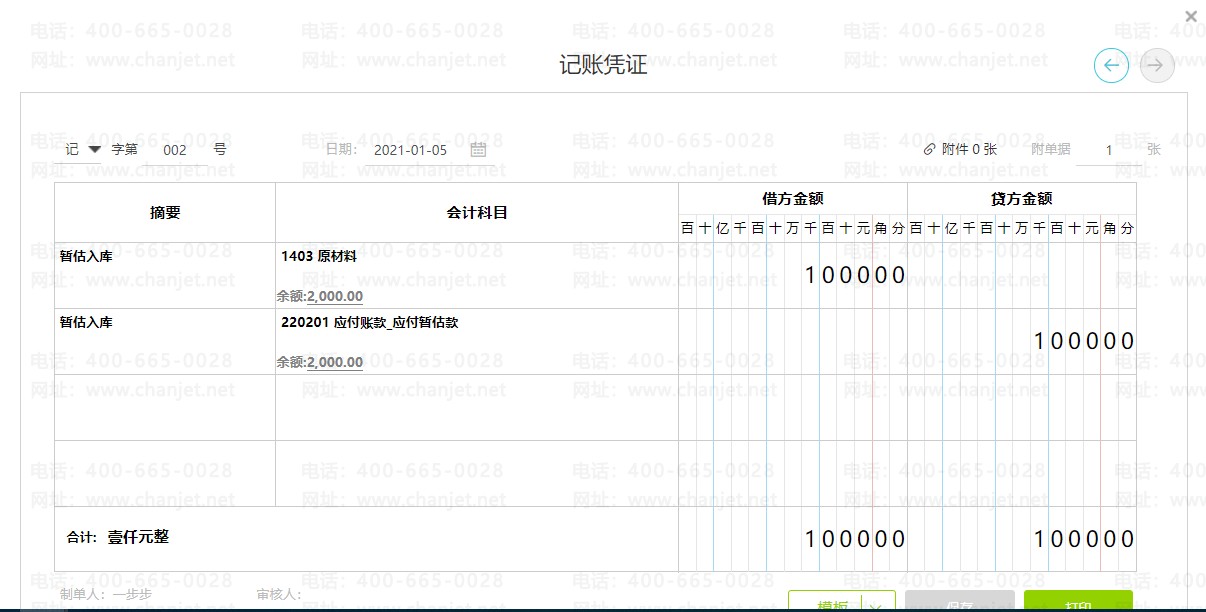Select account cell 220201 应付账款_应付暂估款
The width and height of the screenshot is (1206, 612).
coord(477,342)
